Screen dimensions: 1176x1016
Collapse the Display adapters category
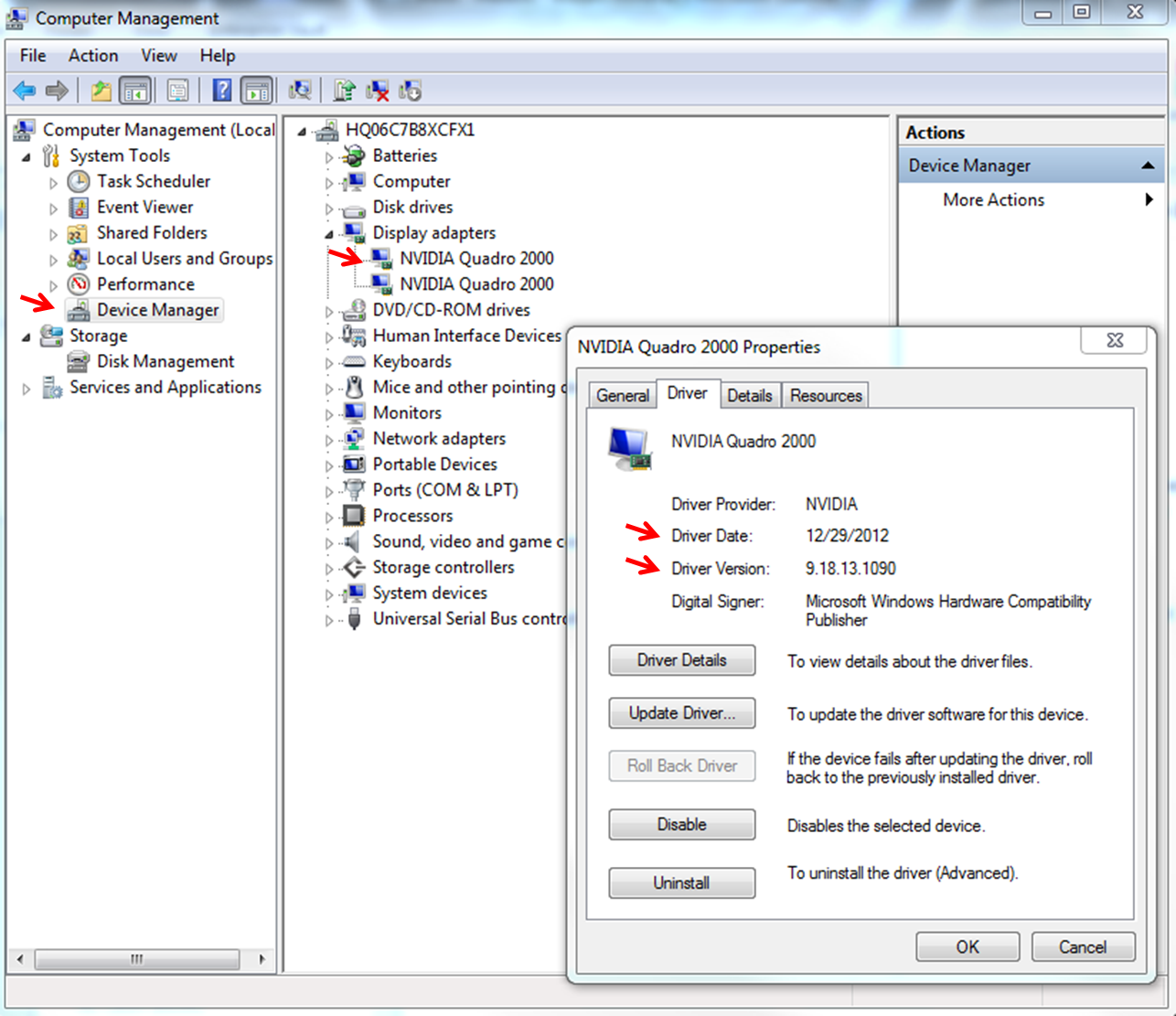329,235
